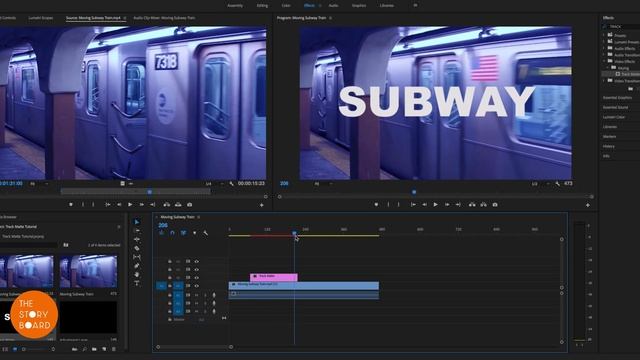Select the Slip tool
Screen dimensions: 640x360
[x=137, y=257]
